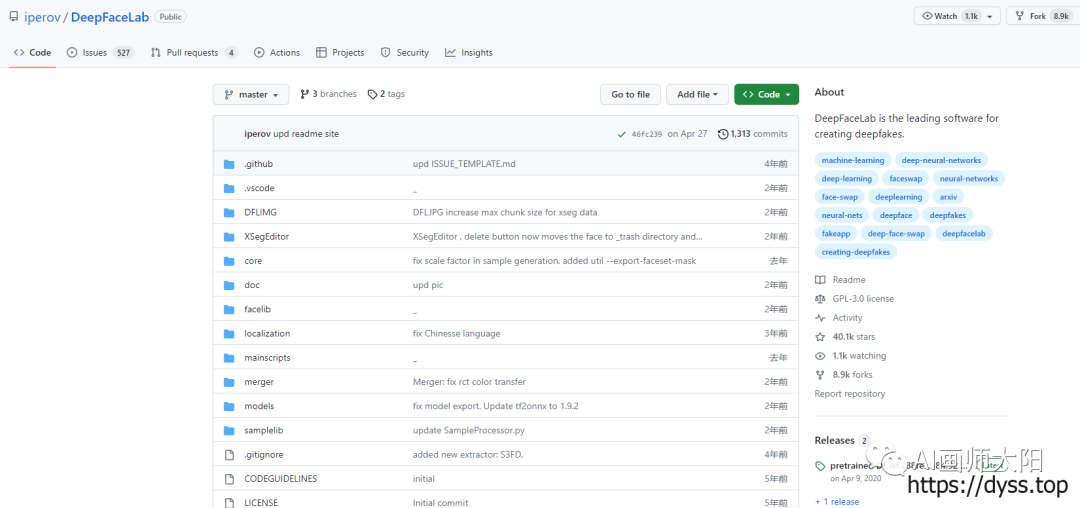The width and height of the screenshot is (1080, 508).
Task: Open the green Code dropdown button
Action: (x=767, y=94)
